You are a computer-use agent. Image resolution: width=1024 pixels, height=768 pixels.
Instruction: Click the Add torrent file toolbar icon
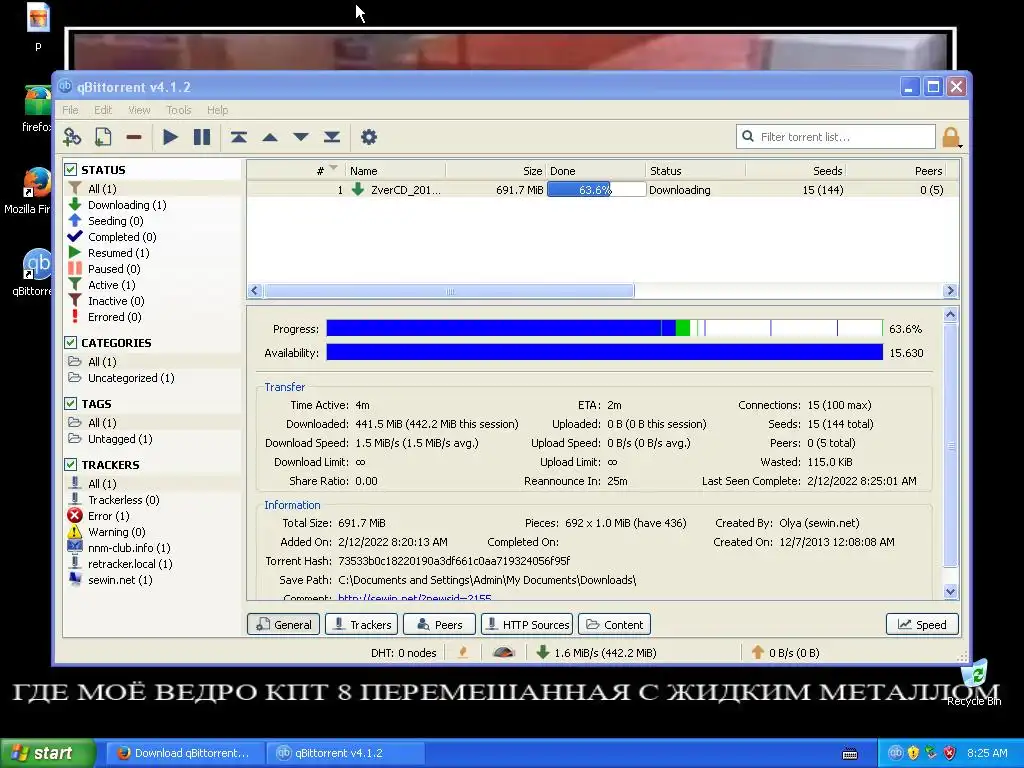coord(103,137)
